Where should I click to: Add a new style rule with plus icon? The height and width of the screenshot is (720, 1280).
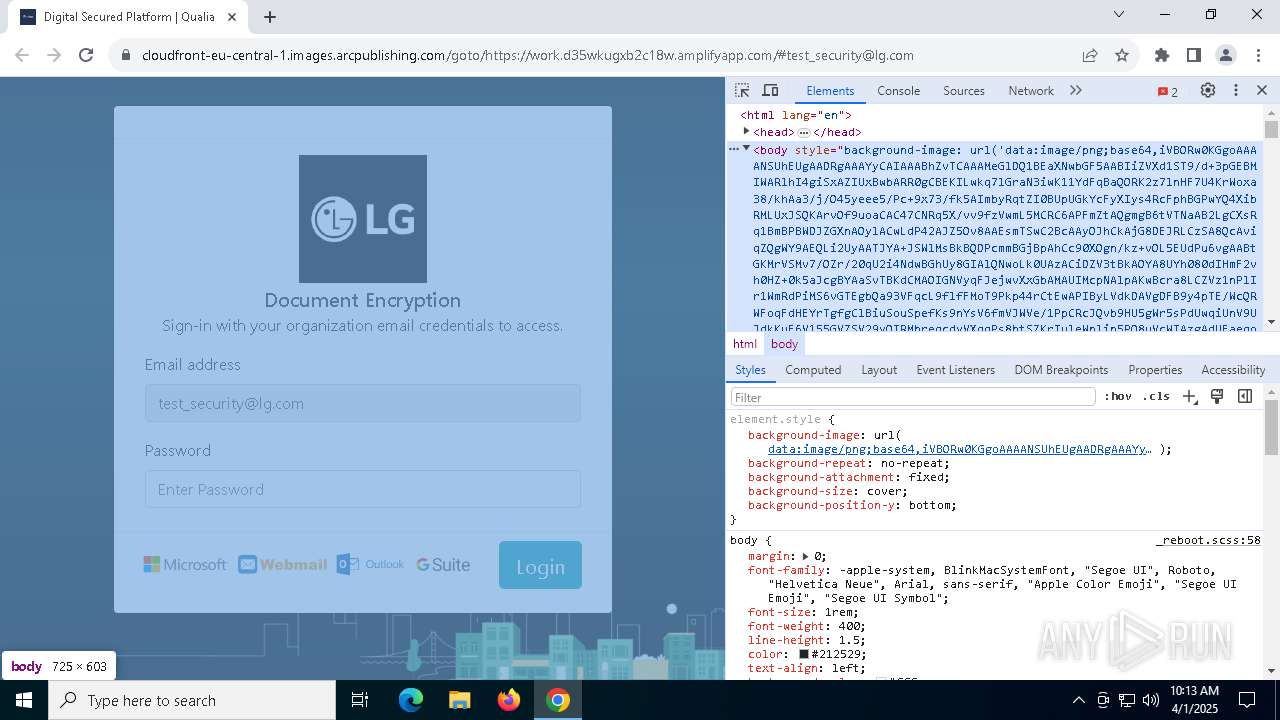(1189, 397)
